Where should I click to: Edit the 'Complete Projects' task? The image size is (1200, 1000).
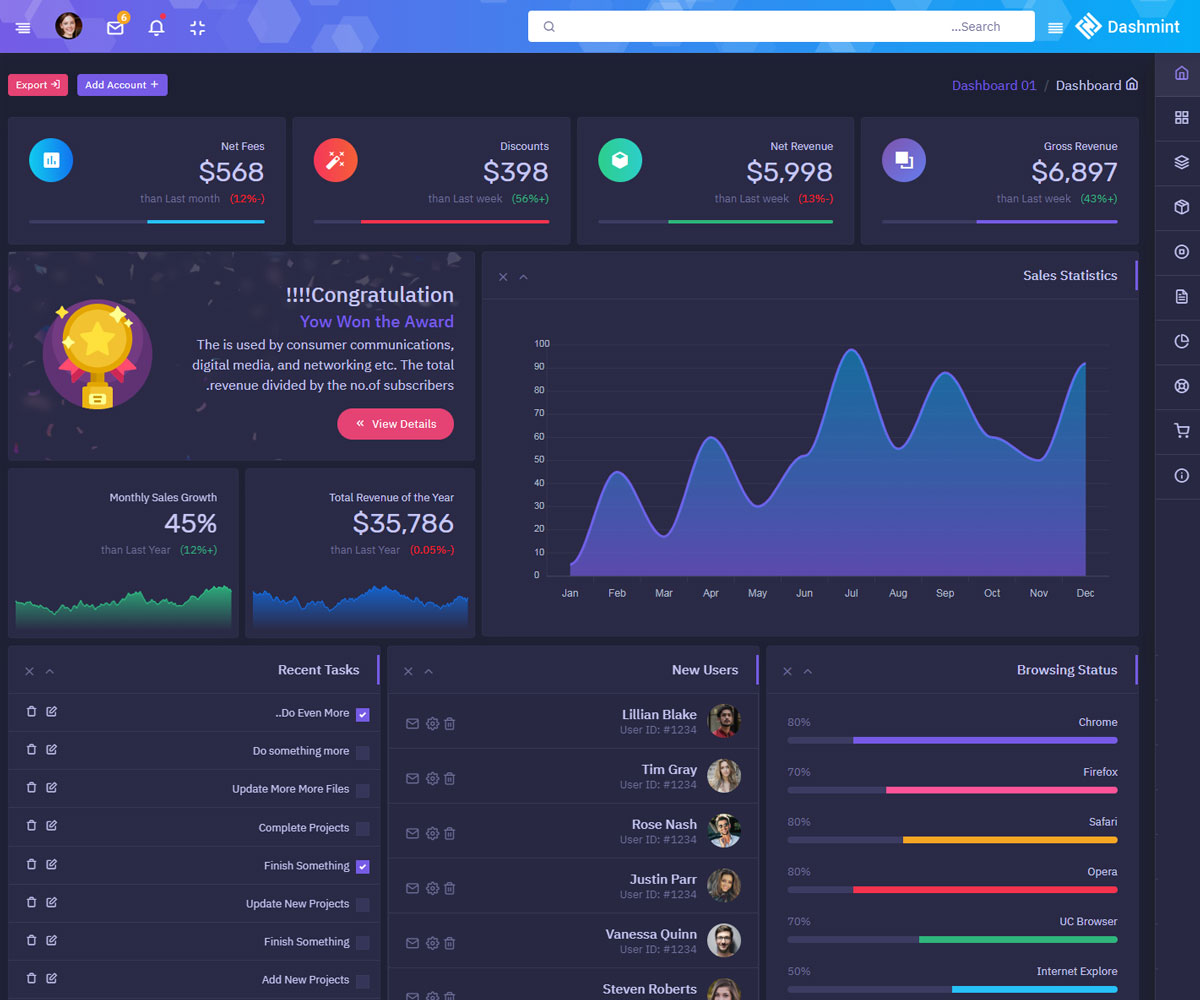click(x=52, y=826)
